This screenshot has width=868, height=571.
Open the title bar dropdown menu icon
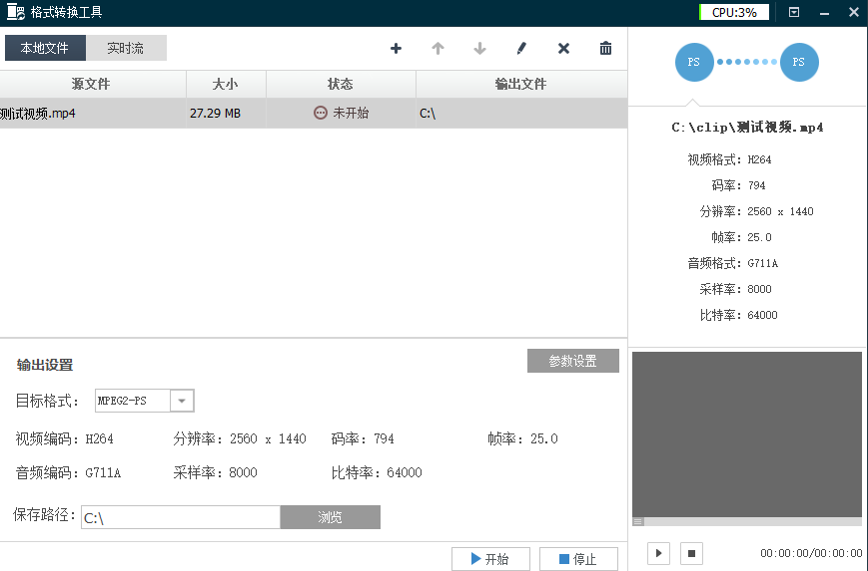click(794, 13)
